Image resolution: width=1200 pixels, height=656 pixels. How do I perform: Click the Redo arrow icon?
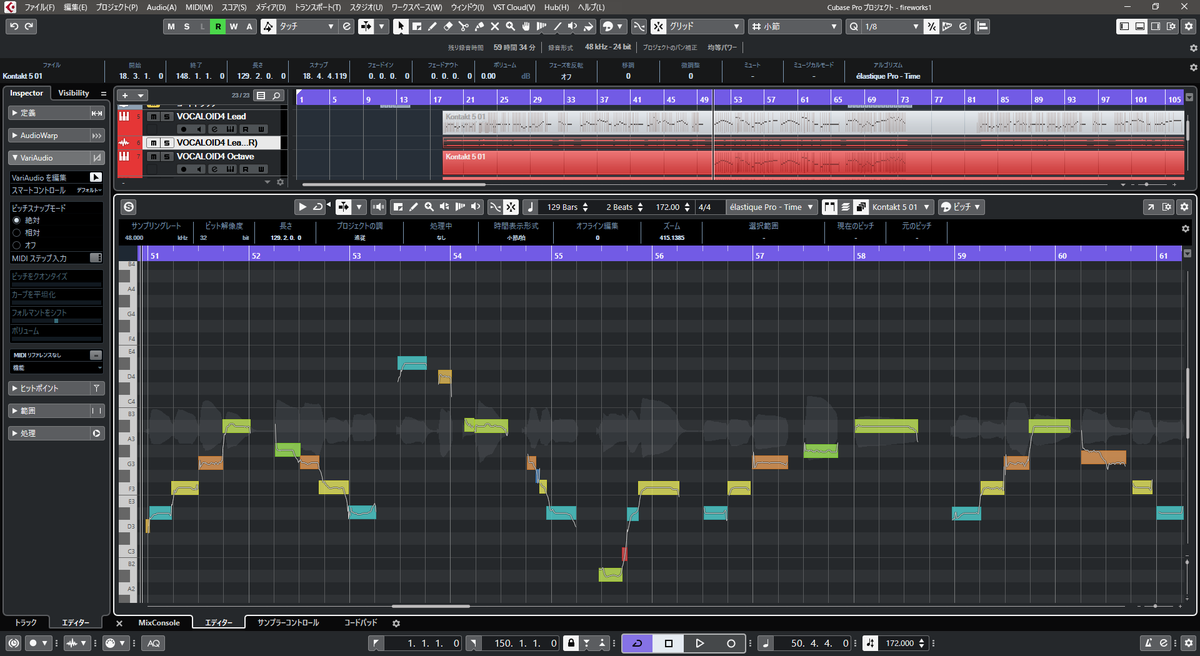point(29,26)
